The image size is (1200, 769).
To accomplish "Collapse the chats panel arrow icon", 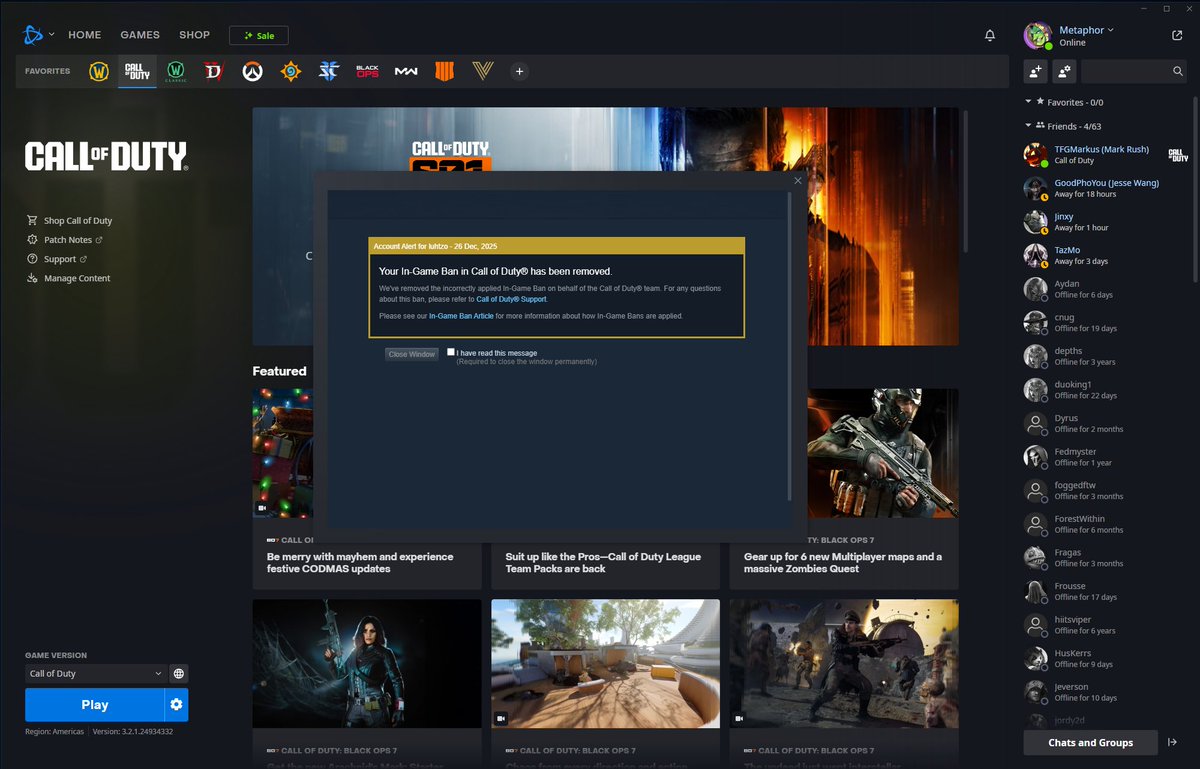I will (1172, 742).
